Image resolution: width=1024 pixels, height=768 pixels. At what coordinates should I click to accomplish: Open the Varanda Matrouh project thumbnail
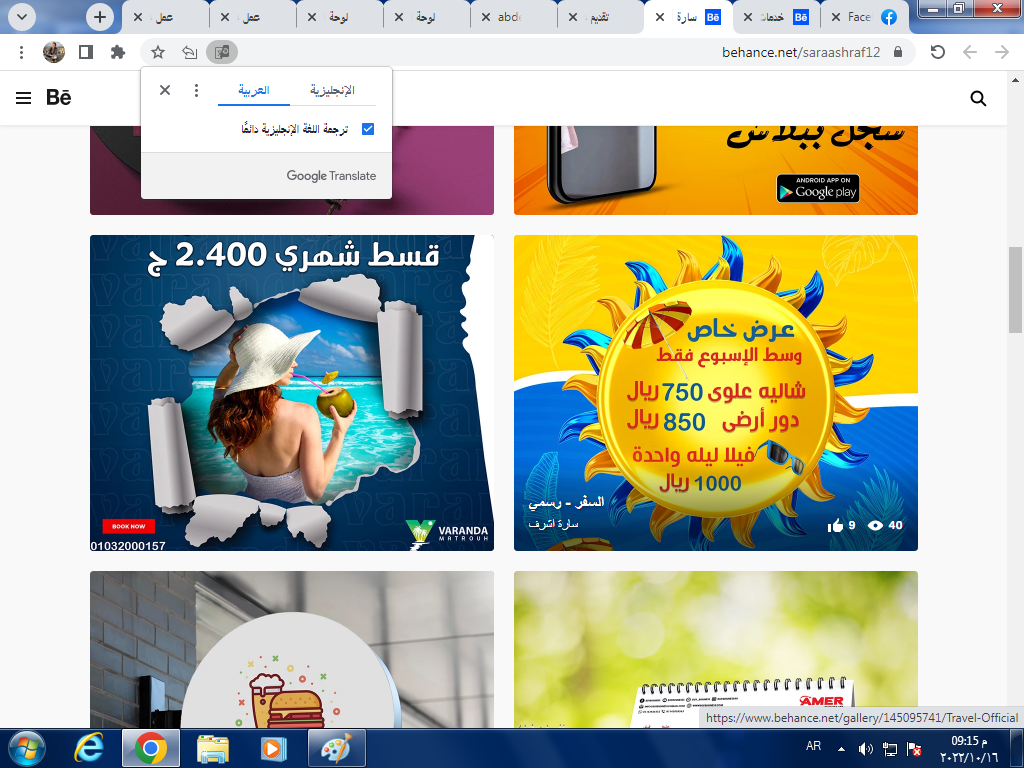(x=292, y=392)
